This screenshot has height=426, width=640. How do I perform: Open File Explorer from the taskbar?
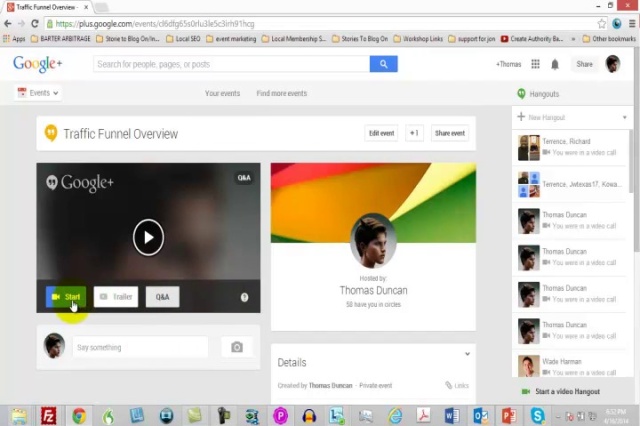19,416
